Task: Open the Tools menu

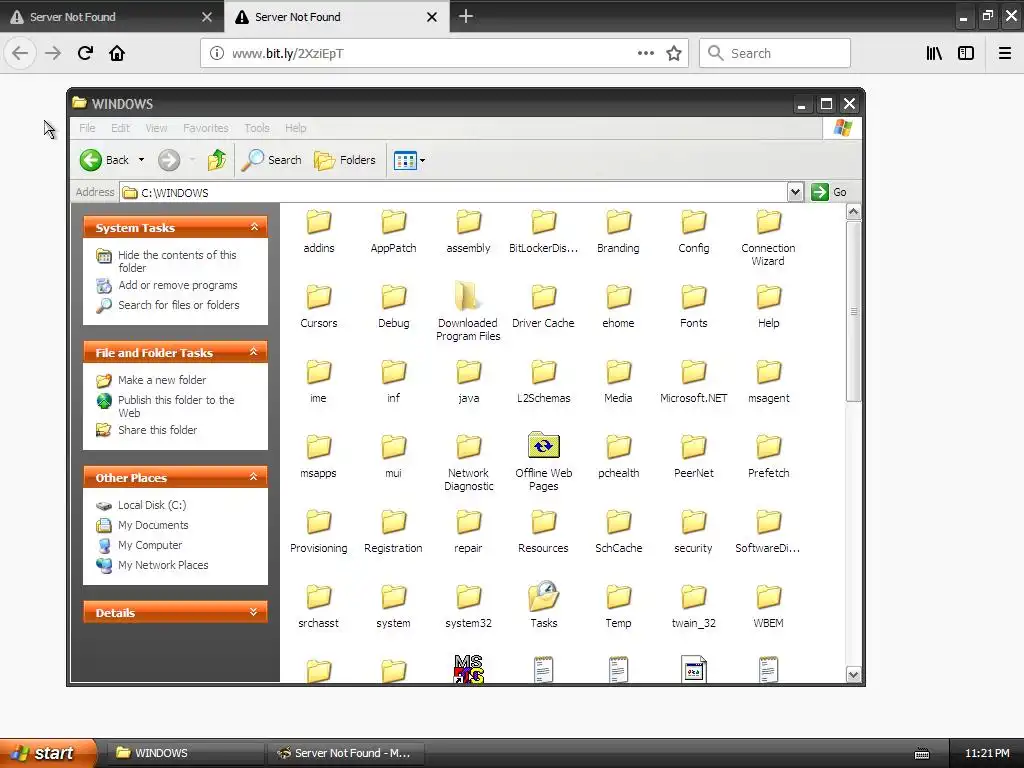Action: [x=257, y=128]
